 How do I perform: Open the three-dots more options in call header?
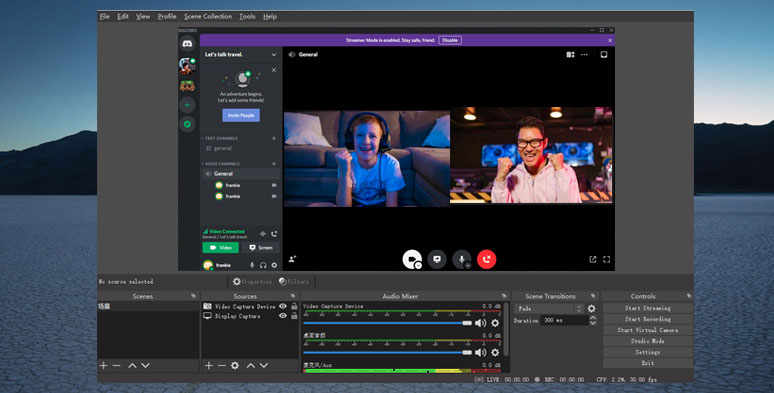click(x=584, y=55)
